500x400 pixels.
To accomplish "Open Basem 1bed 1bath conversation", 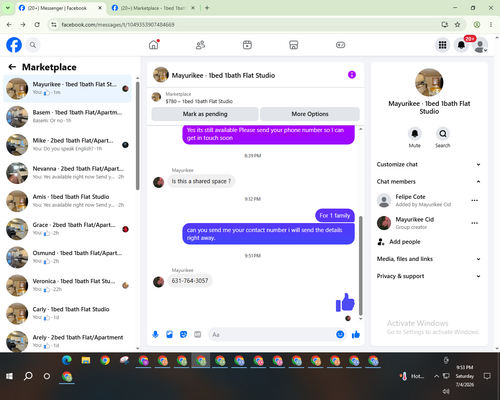I will pos(68,117).
